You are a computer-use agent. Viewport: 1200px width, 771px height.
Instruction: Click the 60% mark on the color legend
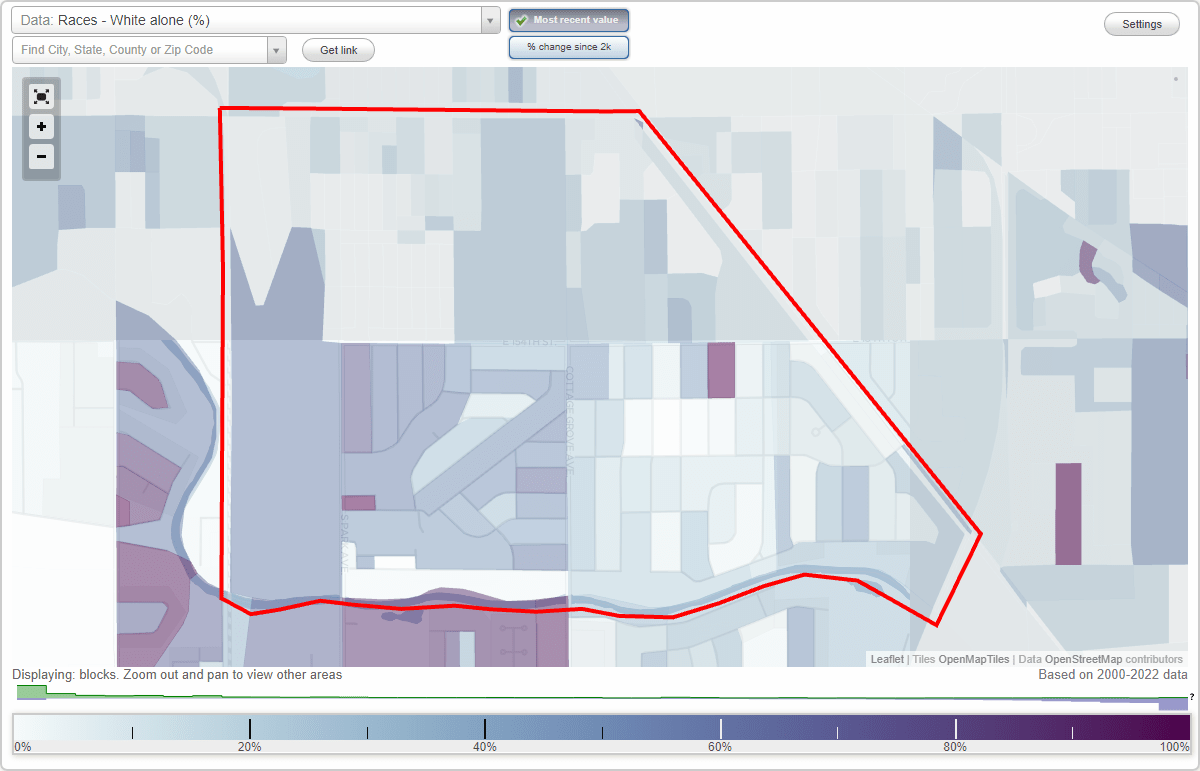pyautogui.click(x=720, y=747)
